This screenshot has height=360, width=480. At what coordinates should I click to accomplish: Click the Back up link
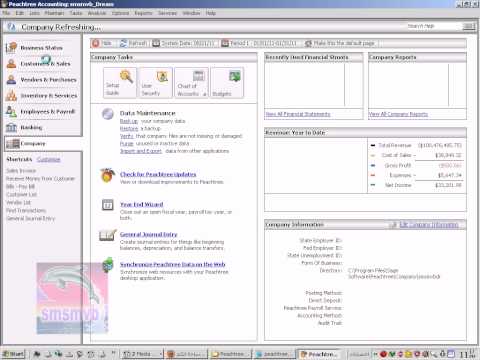(x=129, y=121)
